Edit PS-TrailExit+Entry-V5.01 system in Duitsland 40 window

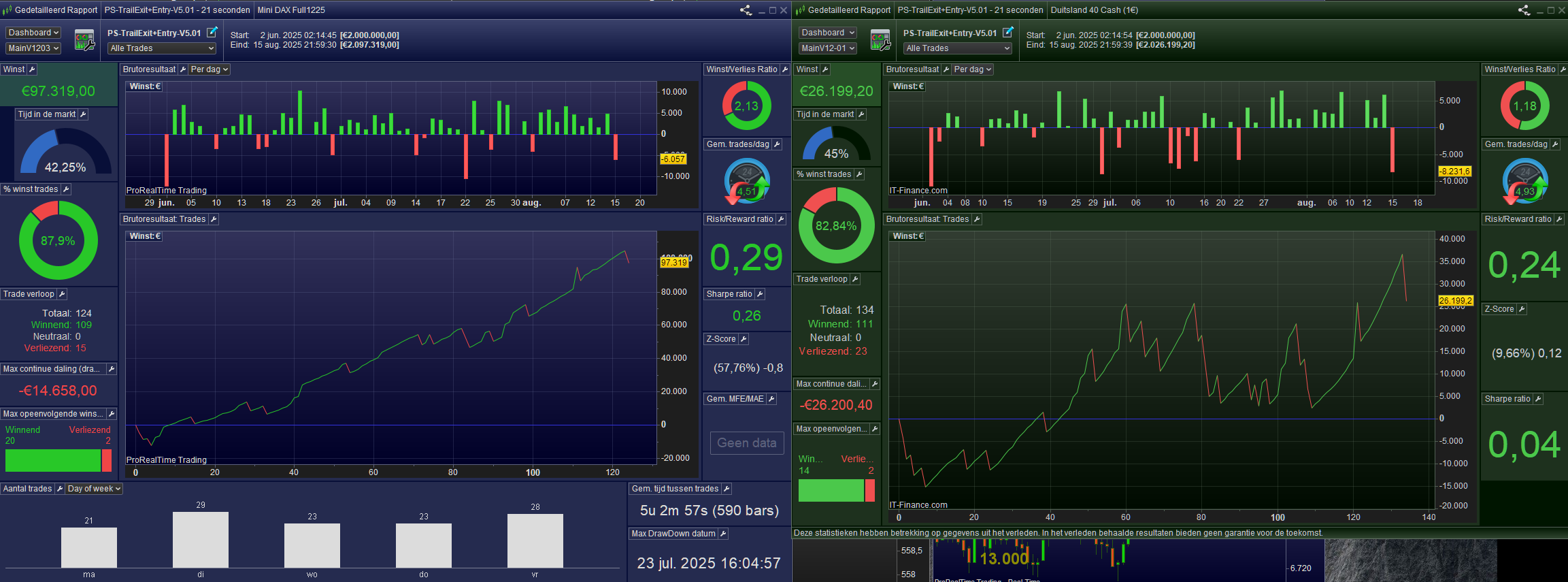pyautogui.click(x=1008, y=32)
